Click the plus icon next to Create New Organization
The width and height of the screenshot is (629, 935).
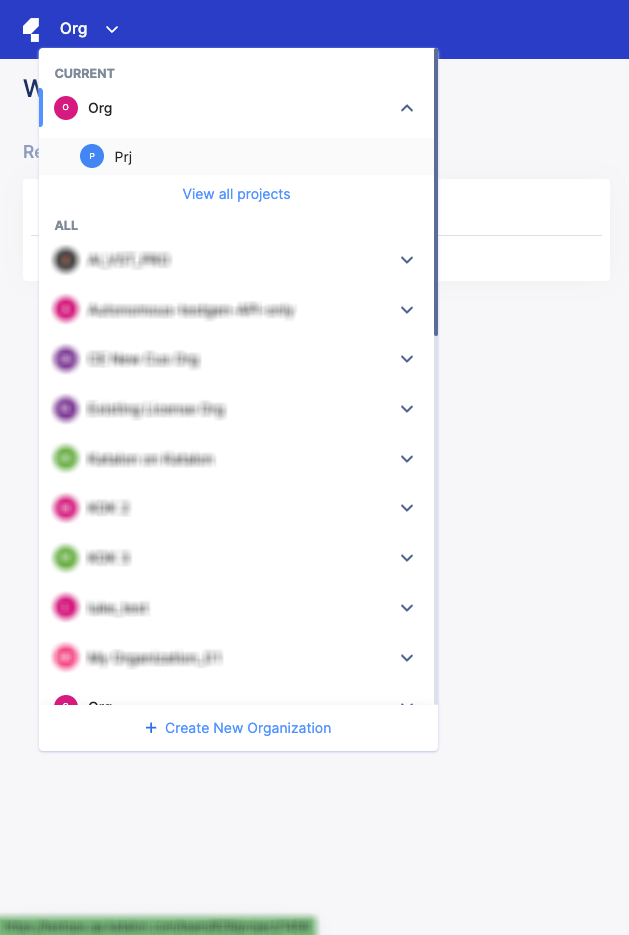tap(151, 728)
